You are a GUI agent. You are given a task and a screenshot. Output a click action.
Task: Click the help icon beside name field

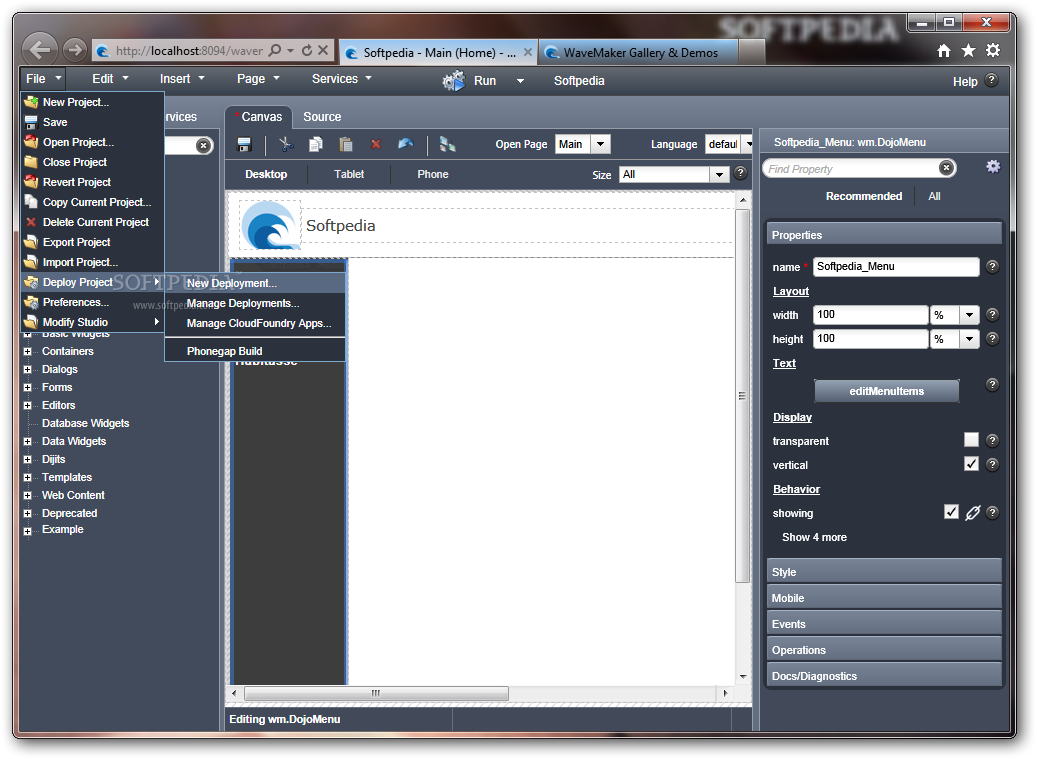(992, 266)
